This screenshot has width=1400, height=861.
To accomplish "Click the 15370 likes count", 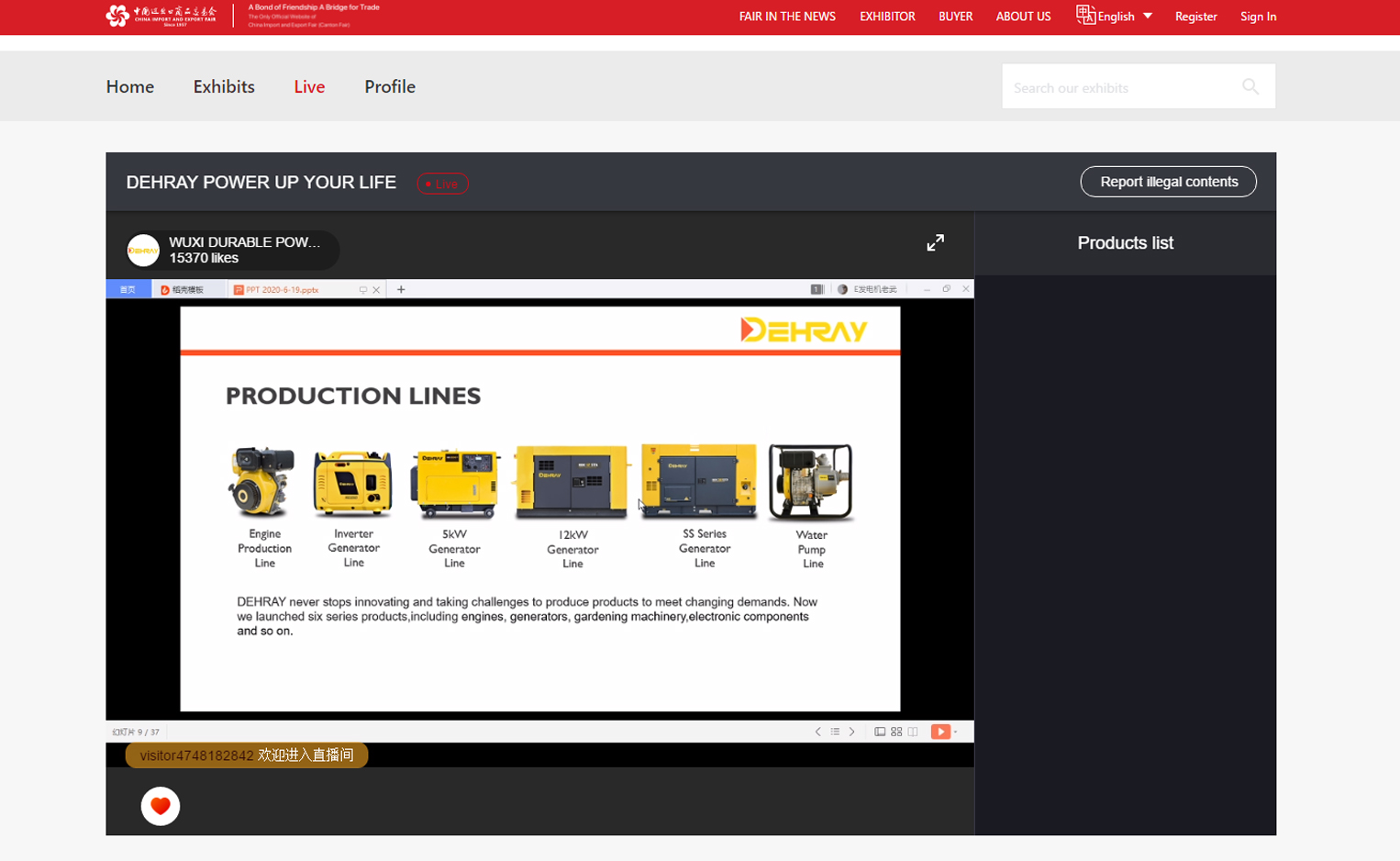I will pyautogui.click(x=204, y=258).
